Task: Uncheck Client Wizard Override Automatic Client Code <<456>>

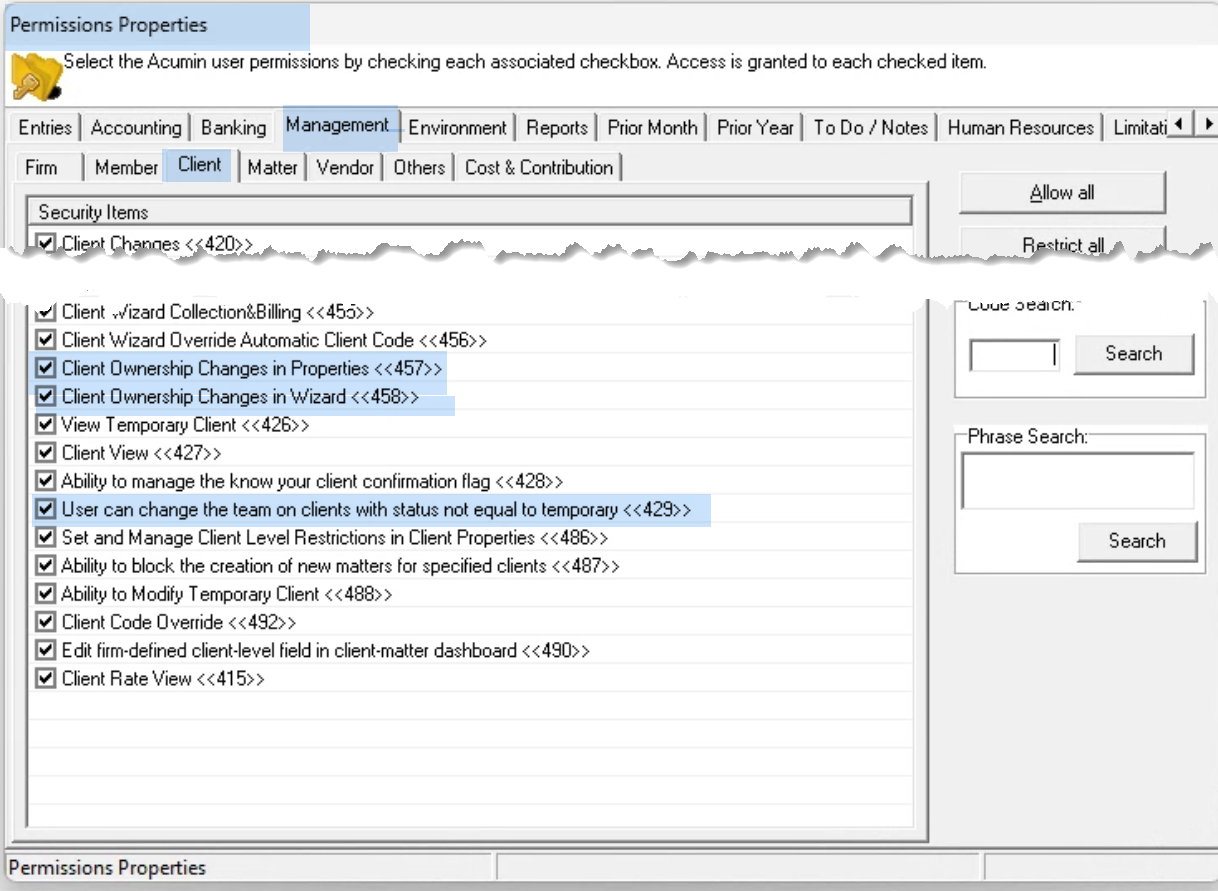Action: (45, 340)
